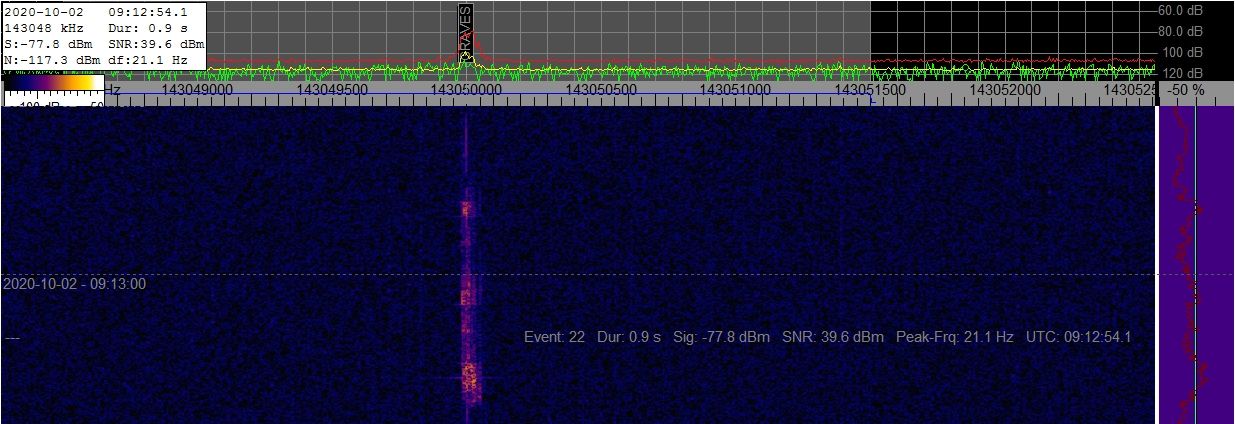
Task: Click the 143049500 frequency axis label
Action: pos(332,90)
